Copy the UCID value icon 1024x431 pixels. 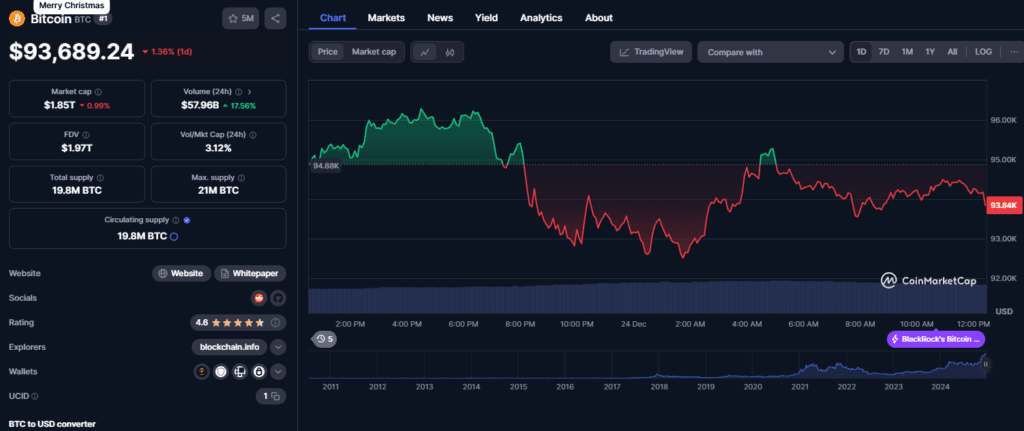[x=275, y=396]
